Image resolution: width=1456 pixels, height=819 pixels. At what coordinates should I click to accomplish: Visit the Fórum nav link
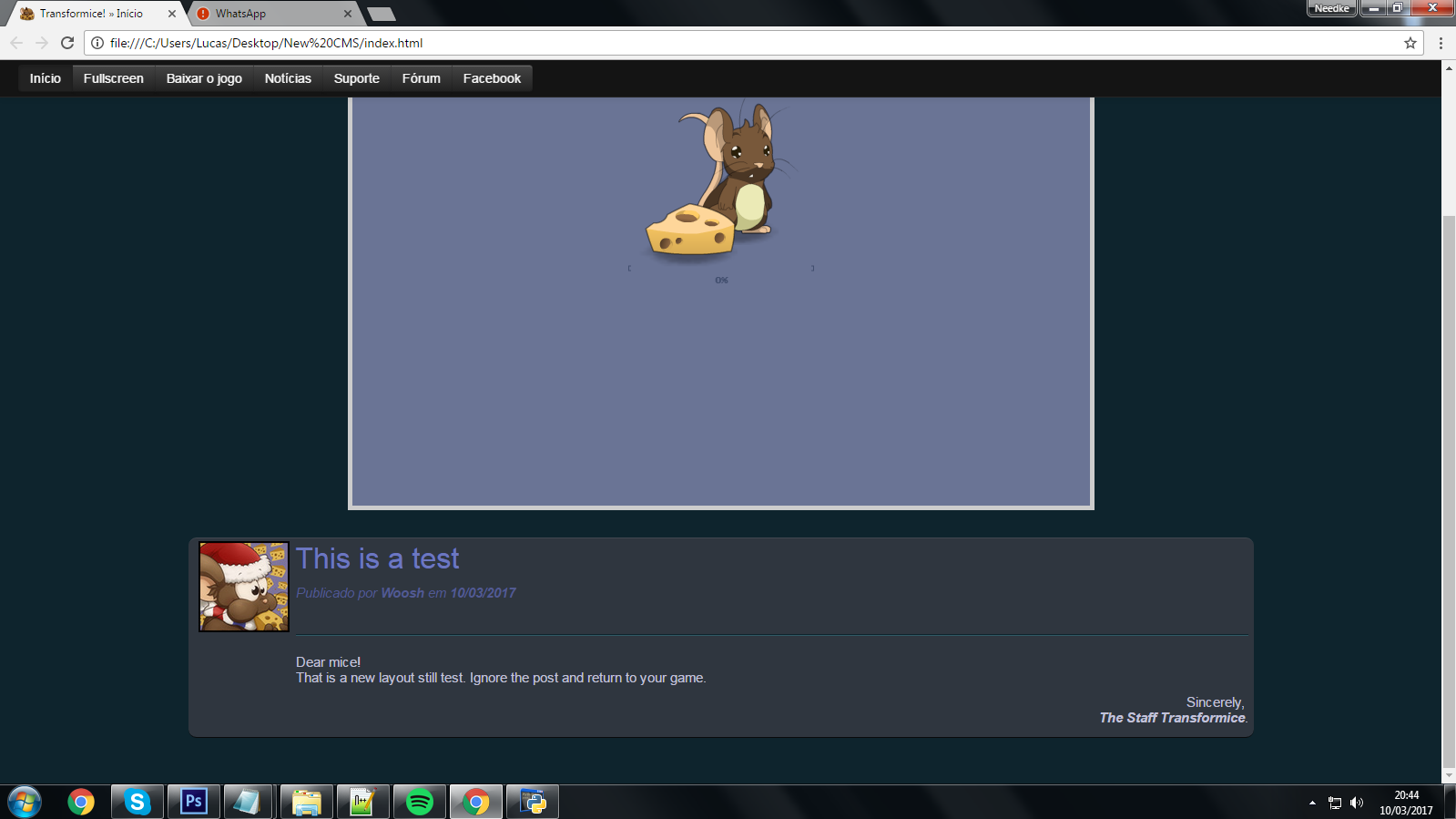click(421, 78)
